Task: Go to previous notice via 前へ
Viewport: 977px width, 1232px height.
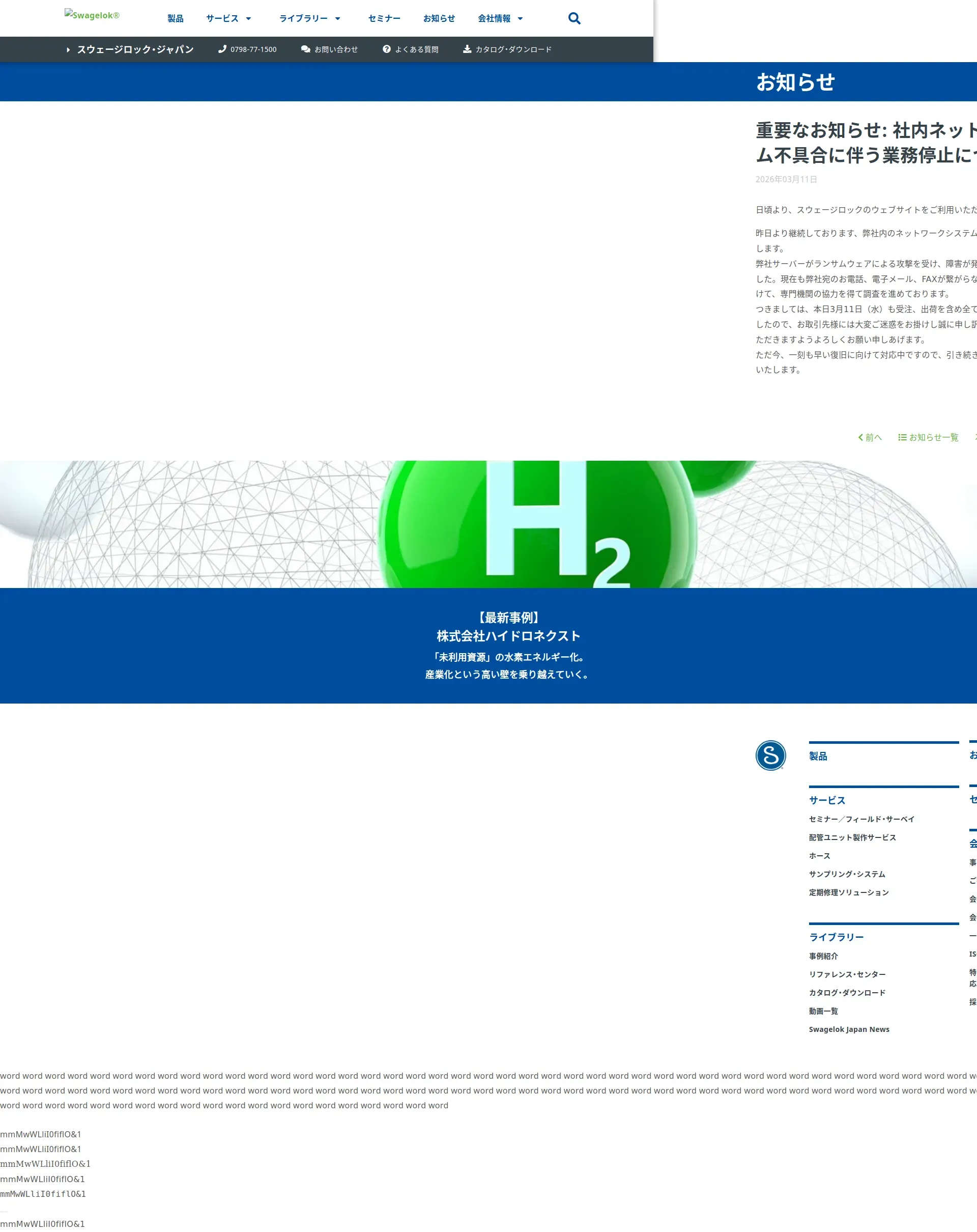Action: [x=870, y=437]
